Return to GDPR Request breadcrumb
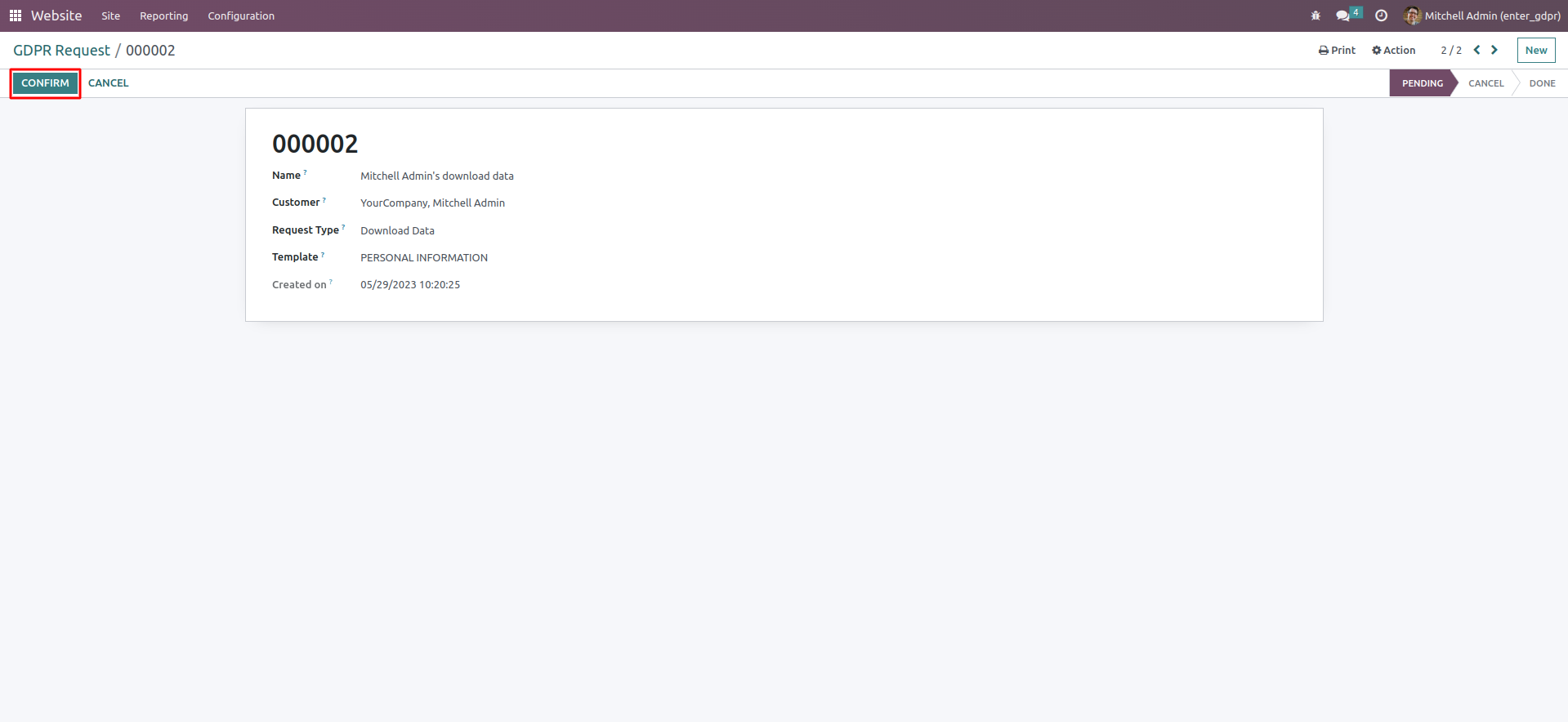This screenshot has width=1568, height=722. click(61, 51)
